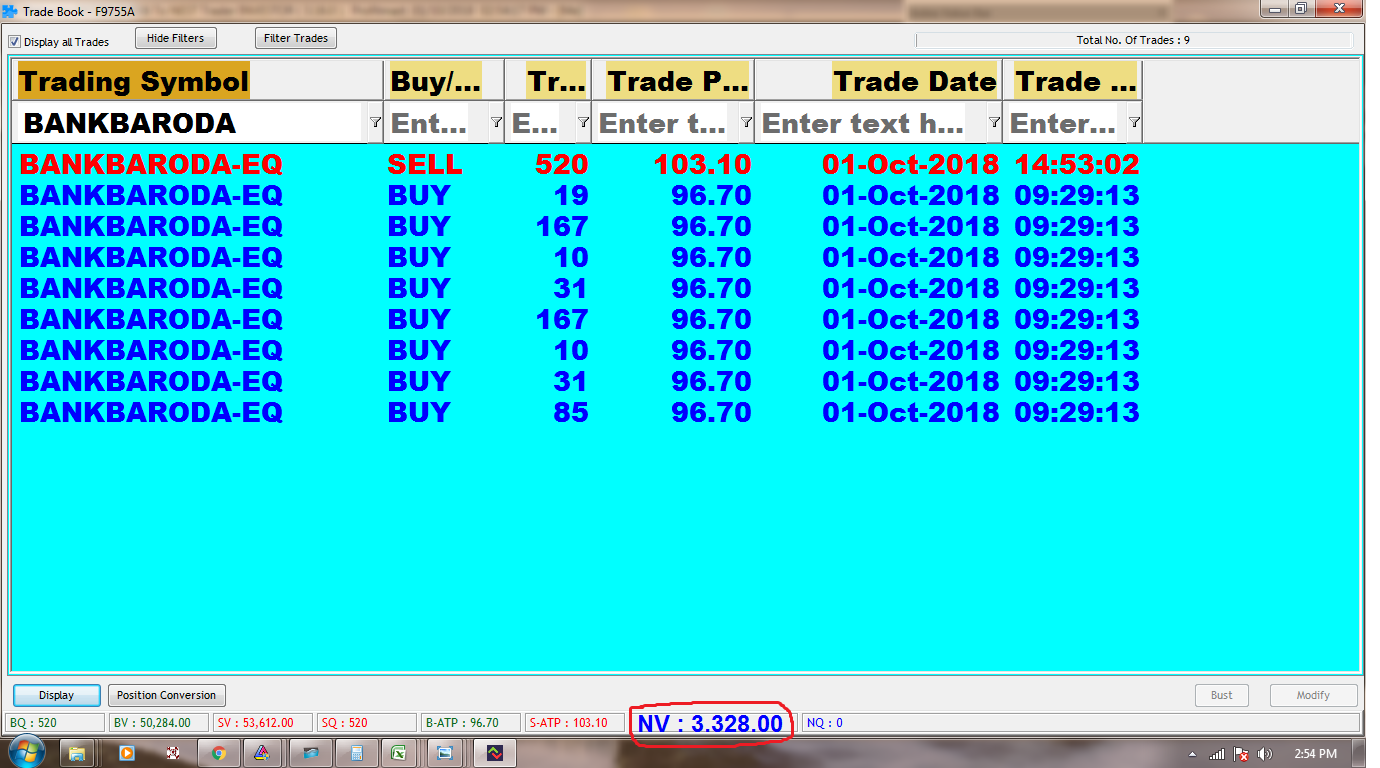Sort by Trade Price column header
Image resolution: width=1380 pixels, height=768 pixels.
[673, 81]
